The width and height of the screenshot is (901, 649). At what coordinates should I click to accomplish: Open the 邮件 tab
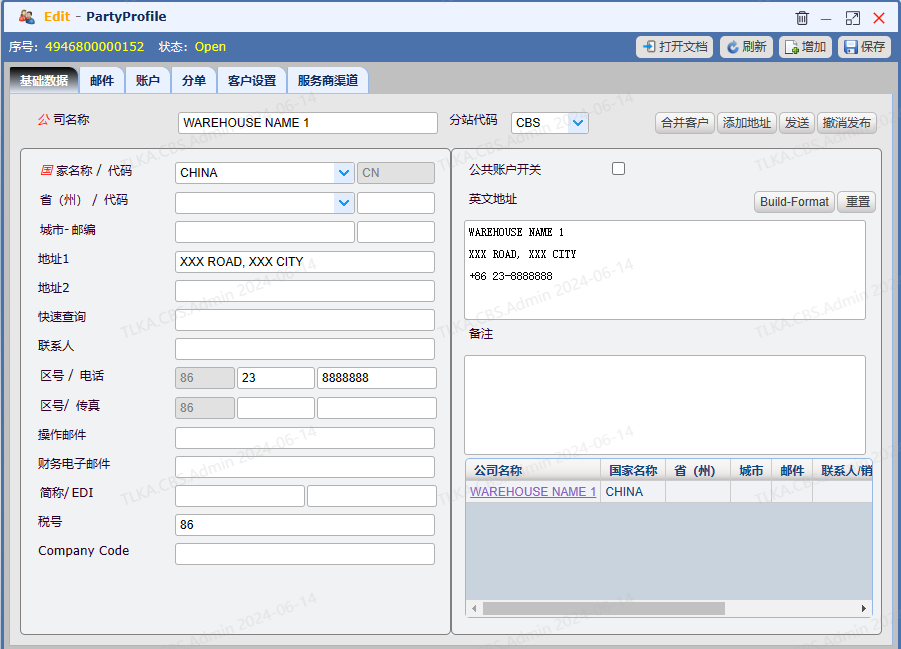[x=102, y=80]
